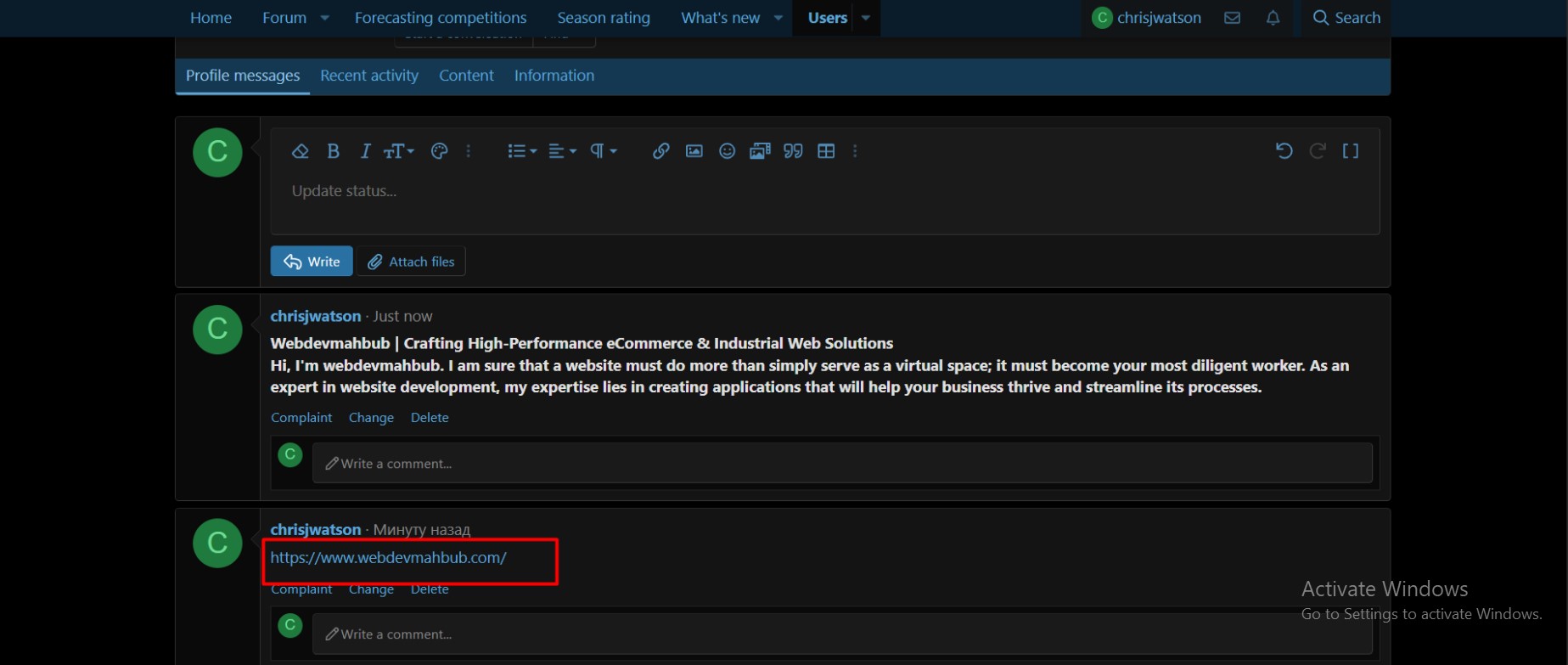The width and height of the screenshot is (1568, 665).
Task: Click Change on the webdevmahbub.com link post
Action: (371, 589)
